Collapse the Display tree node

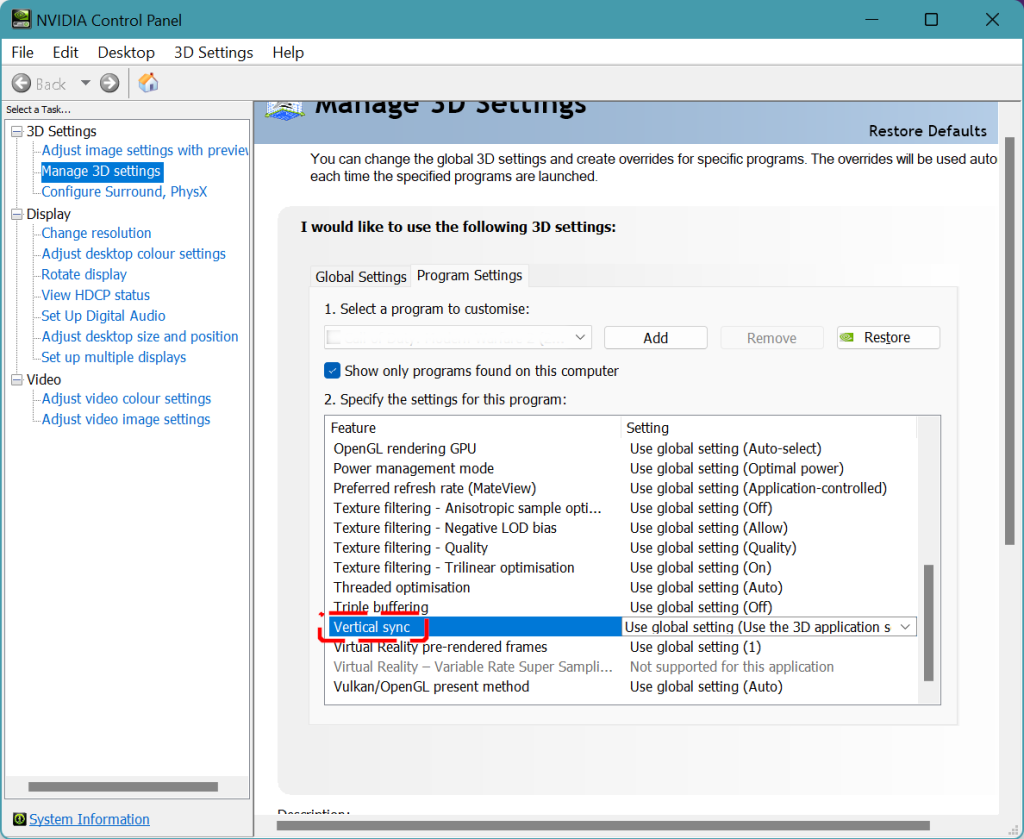(x=17, y=214)
